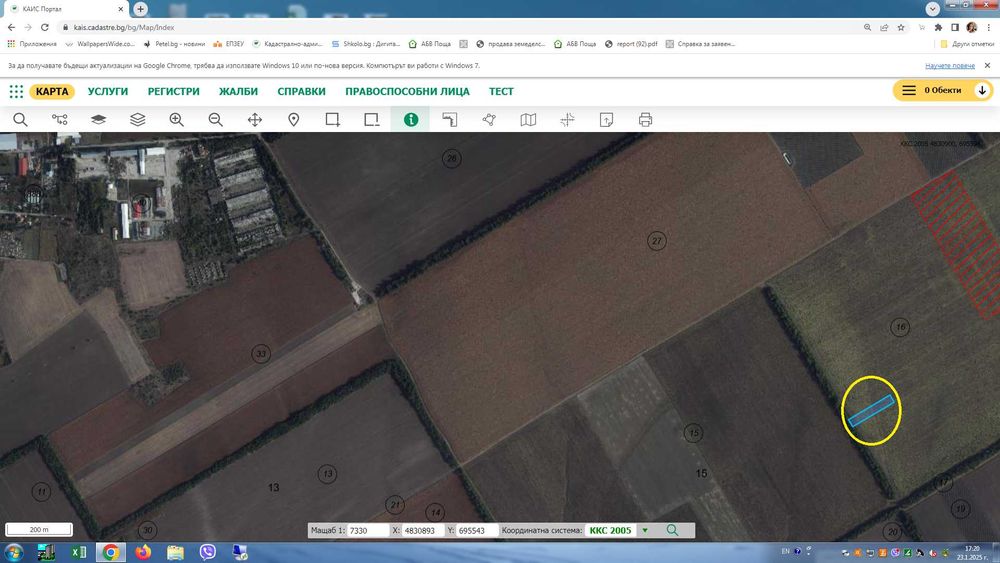Image resolution: width=1000 pixels, height=563 pixels.
Task: Click the browser reload button
Action: click(45, 27)
